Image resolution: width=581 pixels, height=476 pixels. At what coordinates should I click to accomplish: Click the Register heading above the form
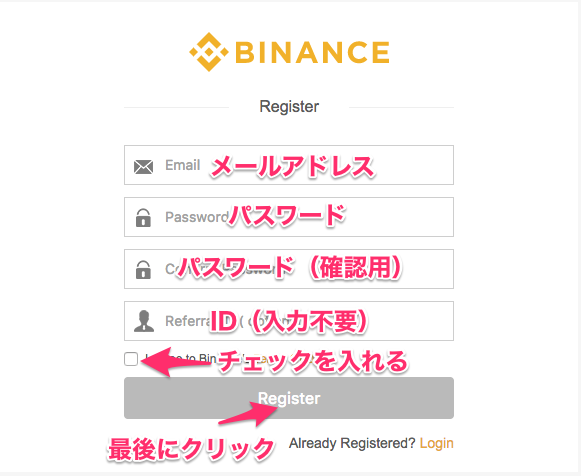pos(289,107)
